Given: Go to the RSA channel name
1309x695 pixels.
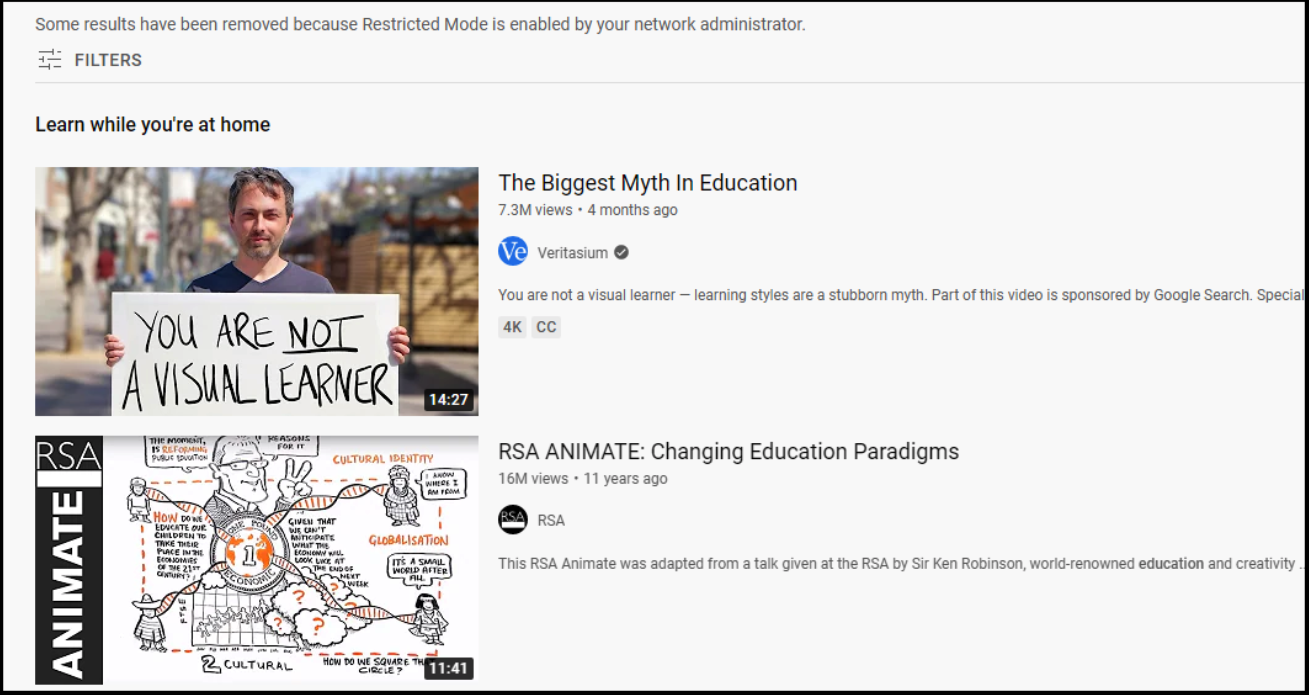Looking at the screenshot, I should click(551, 520).
